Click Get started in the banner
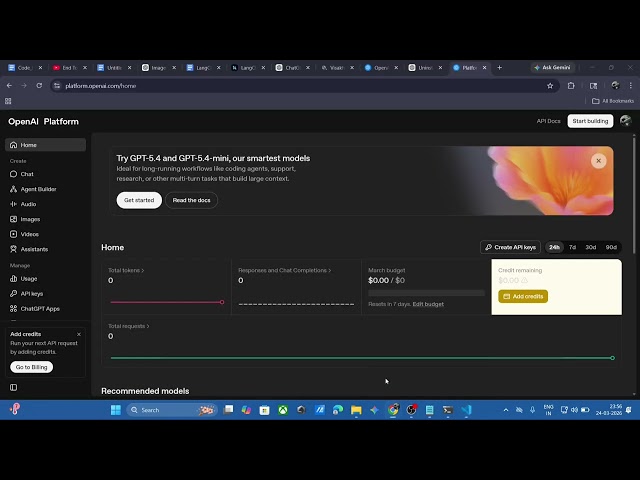This screenshot has width=640, height=480. pos(139,200)
